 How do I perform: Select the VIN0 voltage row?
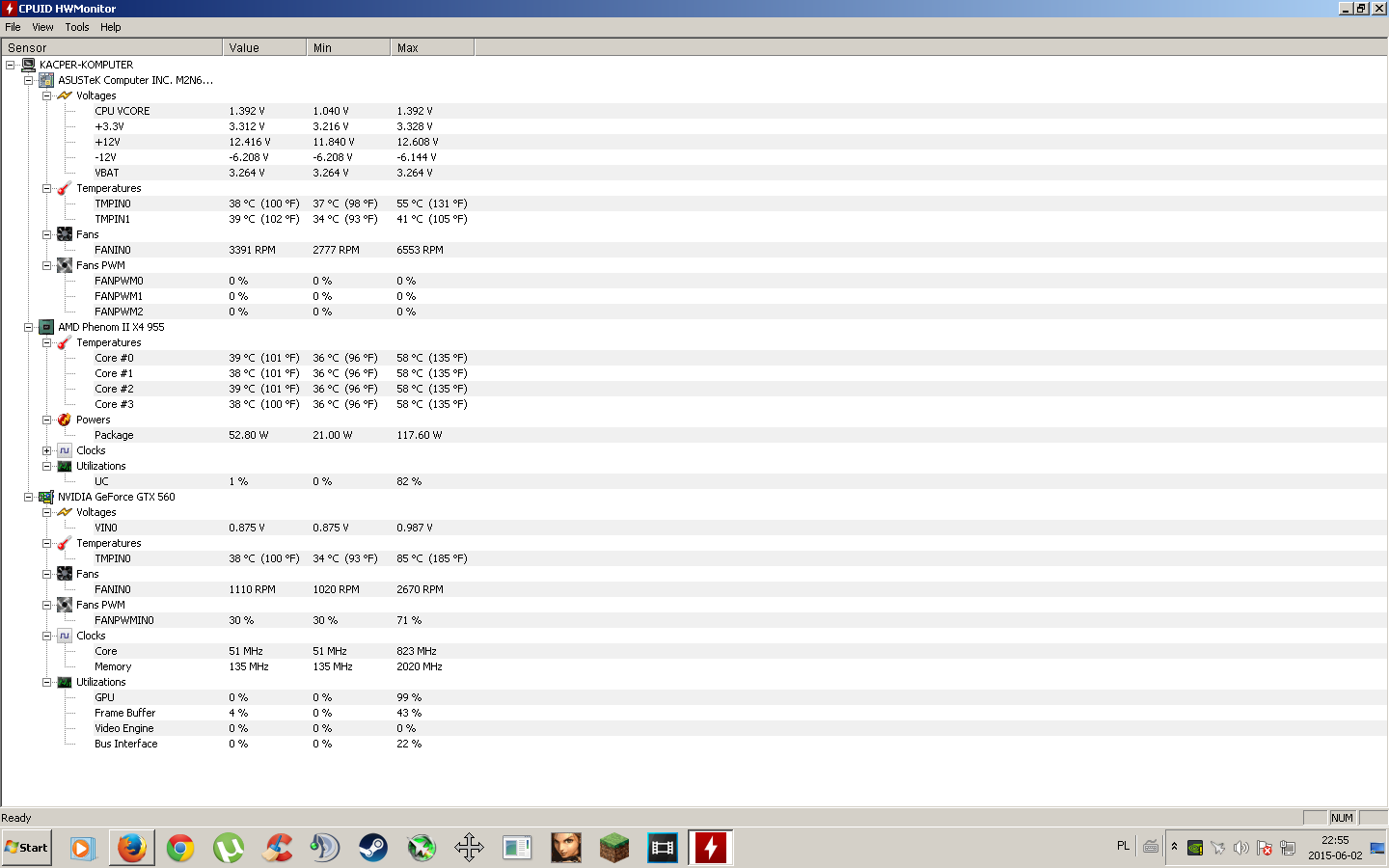pos(694,528)
